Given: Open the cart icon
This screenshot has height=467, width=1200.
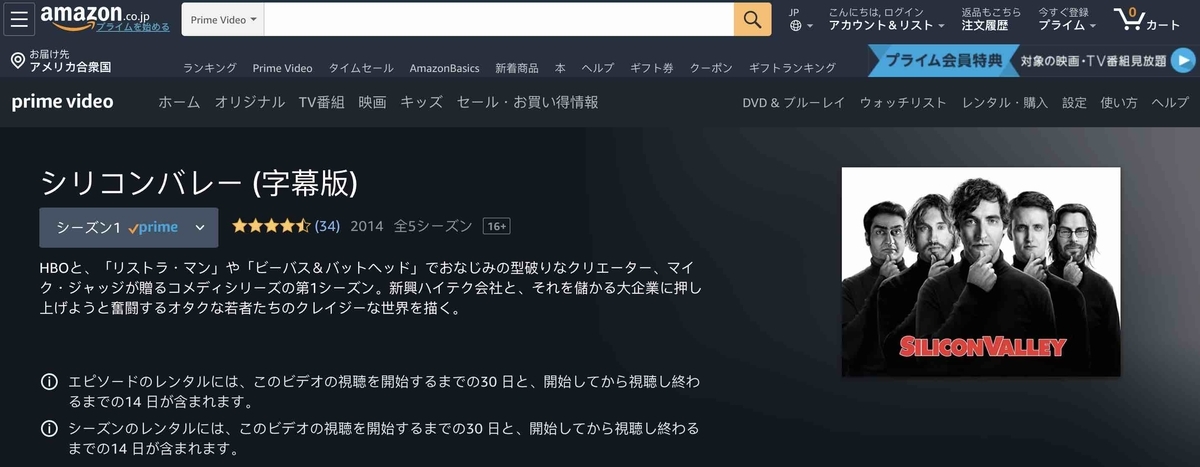Looking at the screenshot, I should pyautogui.click(x=1146, y=19).
